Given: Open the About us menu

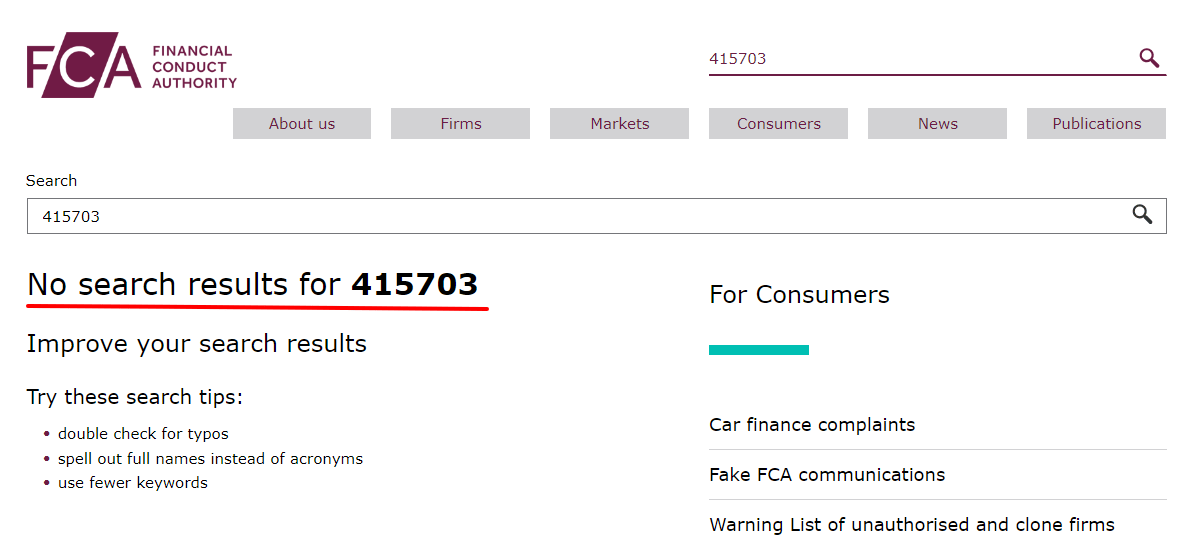Looking at the screenshot, I should coord(302,124).
